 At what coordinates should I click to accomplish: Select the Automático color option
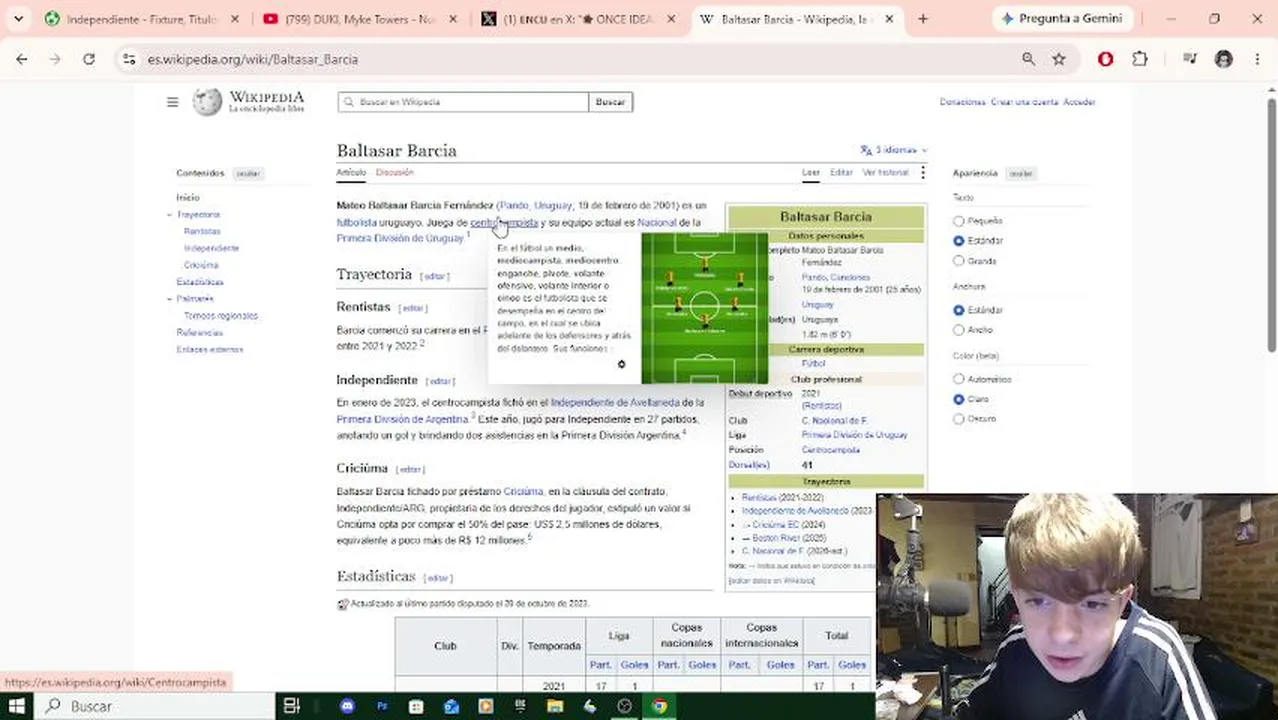(x=959, y=379)
